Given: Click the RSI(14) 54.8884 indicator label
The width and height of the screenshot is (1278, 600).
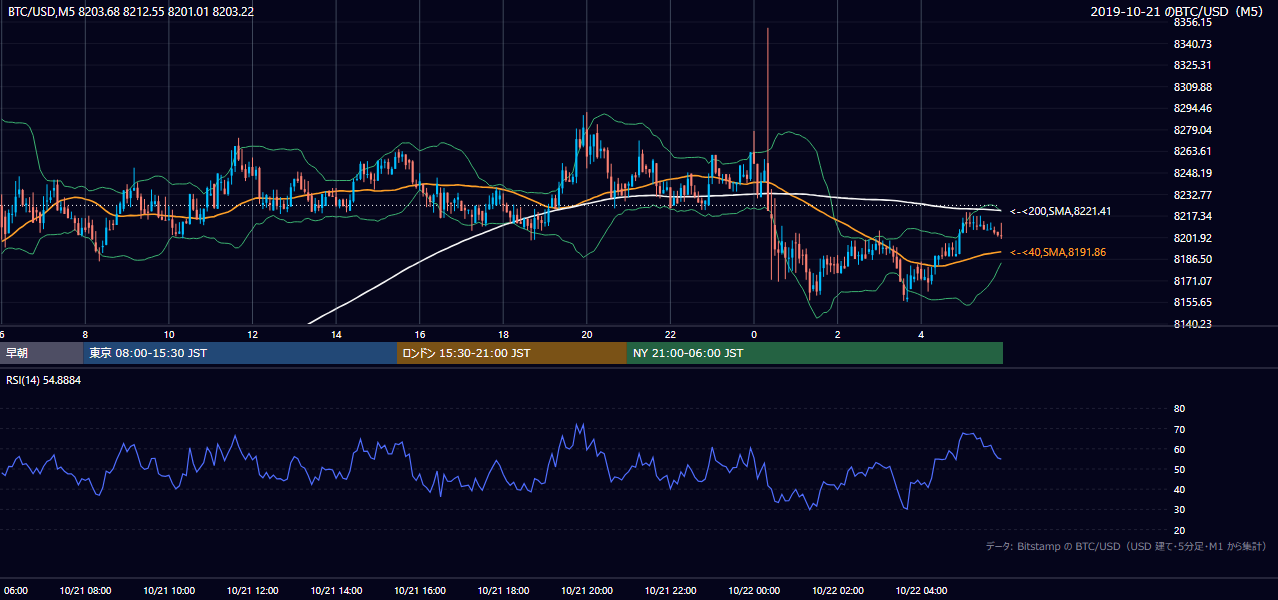Looking at the screenshot, I should click(x=43, y=380).
